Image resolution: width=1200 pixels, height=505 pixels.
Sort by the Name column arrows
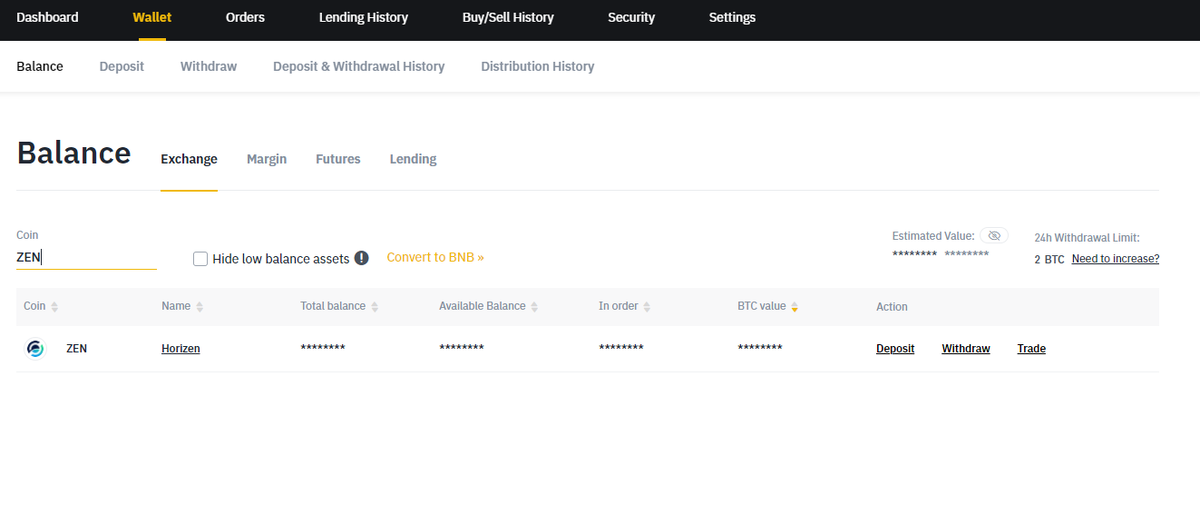[200, 306]
